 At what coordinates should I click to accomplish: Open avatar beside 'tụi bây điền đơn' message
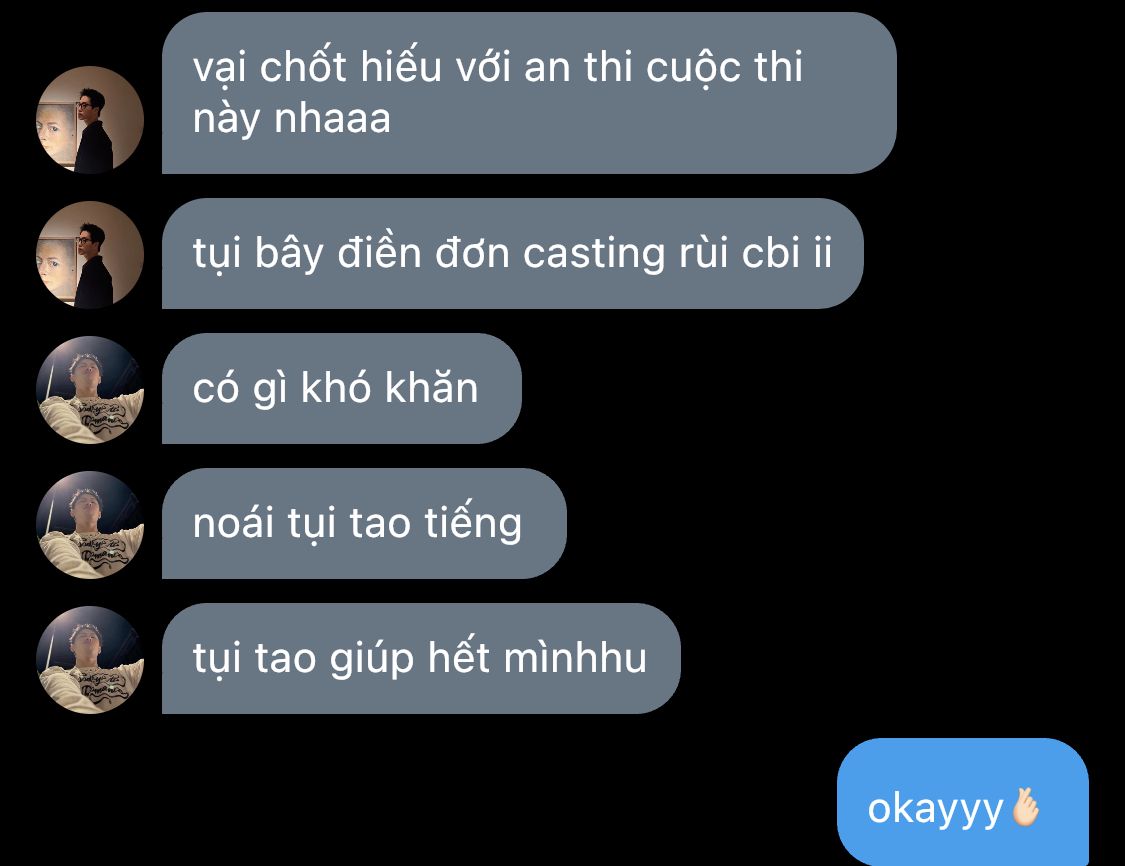coord(90,255)
